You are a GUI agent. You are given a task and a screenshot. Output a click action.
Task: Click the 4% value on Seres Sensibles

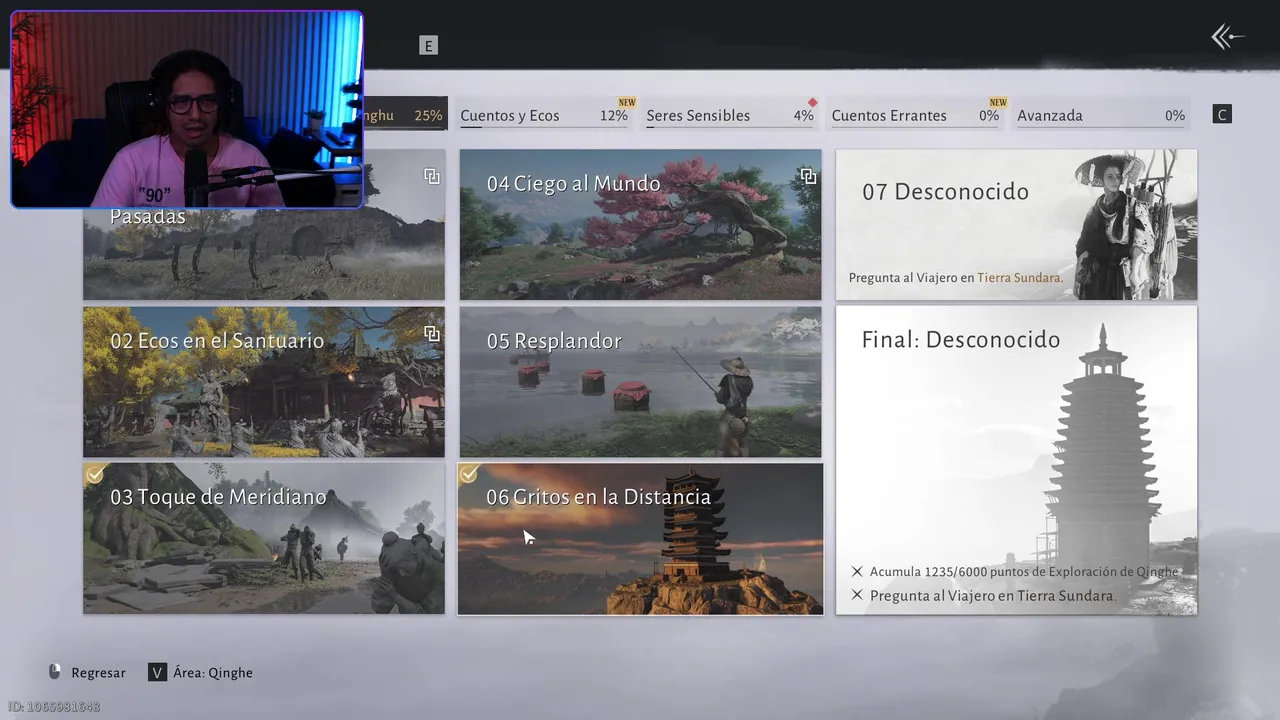803,116
